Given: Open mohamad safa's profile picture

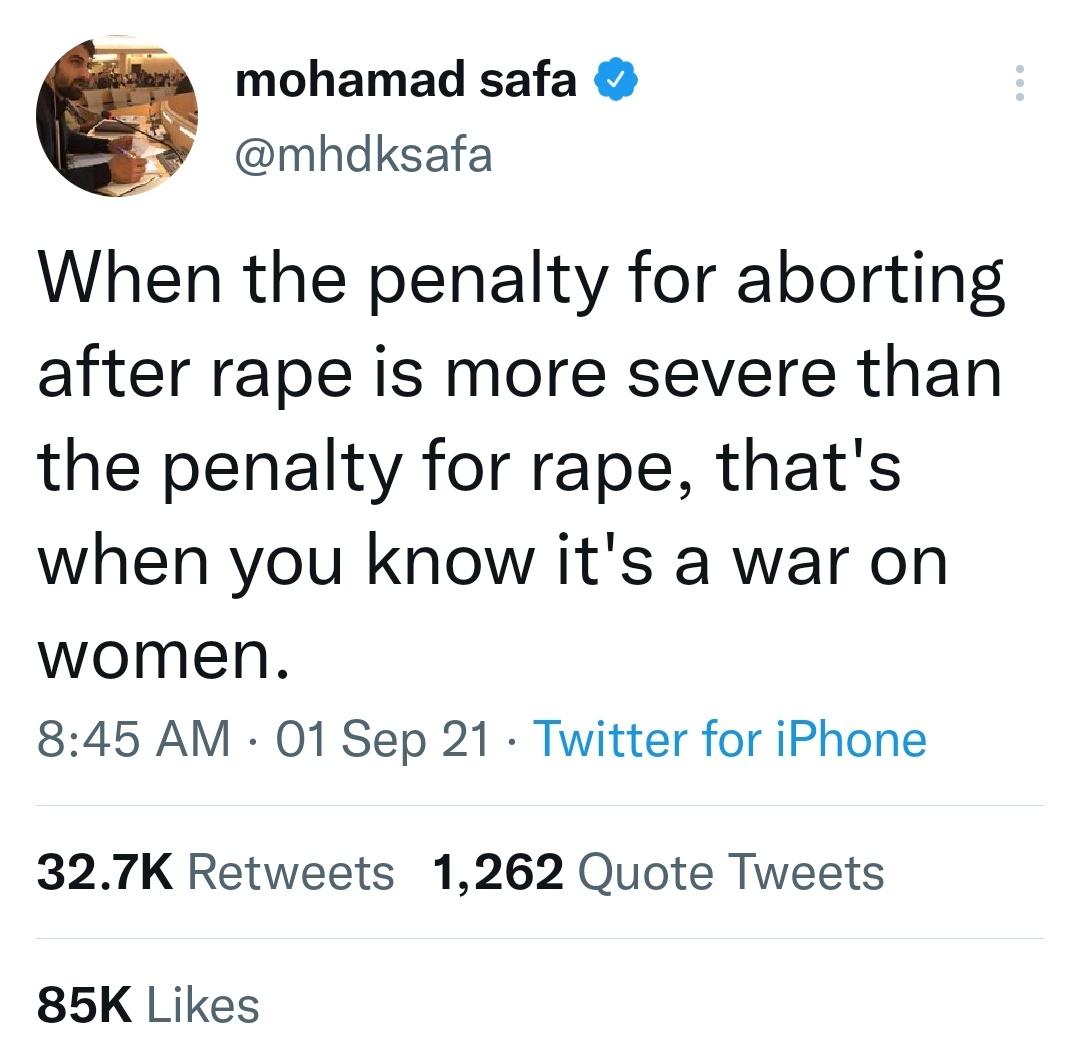Looking at the screenshot, I should coord(117,118).
